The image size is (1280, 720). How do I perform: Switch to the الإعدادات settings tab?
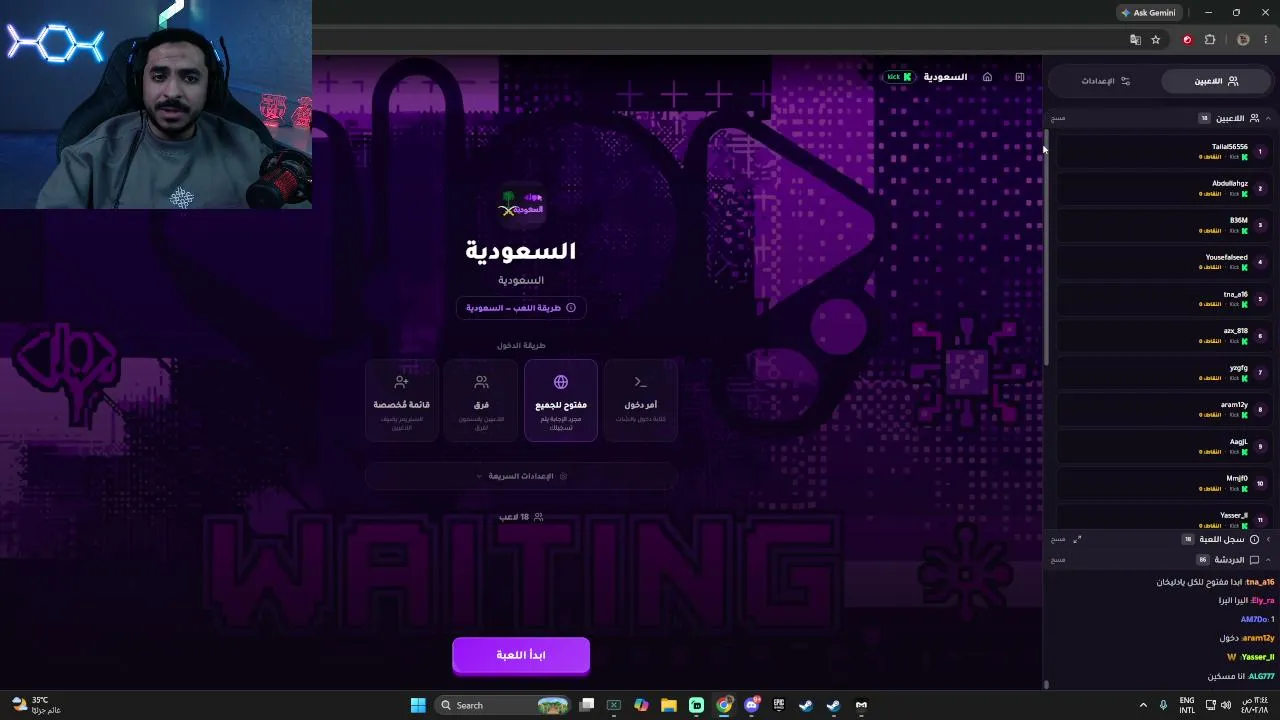tap(1105, 81)
